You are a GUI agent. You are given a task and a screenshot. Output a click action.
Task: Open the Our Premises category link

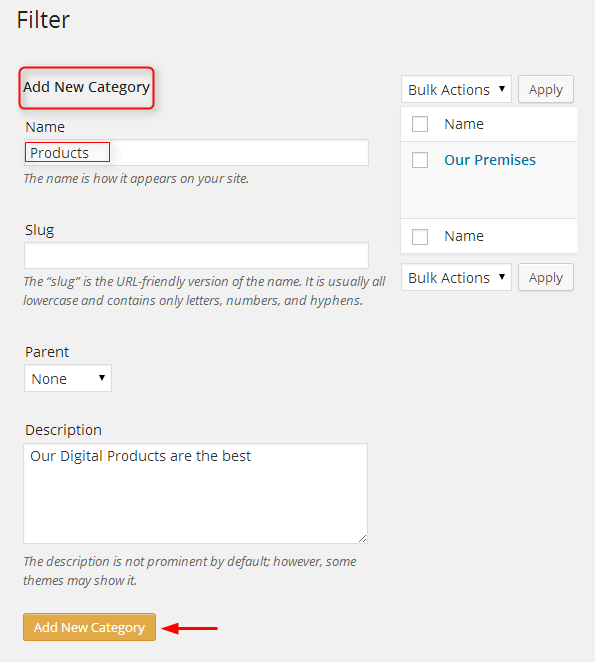point(490,160)
